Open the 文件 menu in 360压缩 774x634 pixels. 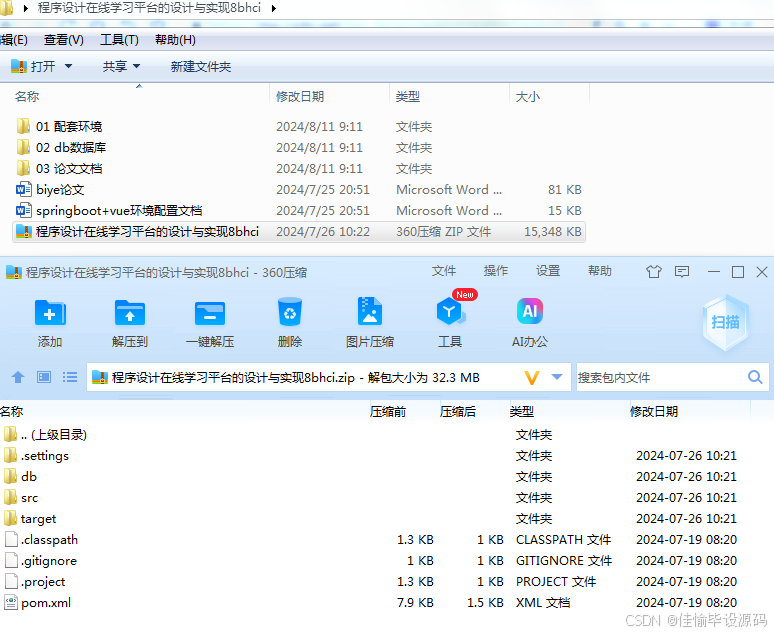click(x=444, y=271)
